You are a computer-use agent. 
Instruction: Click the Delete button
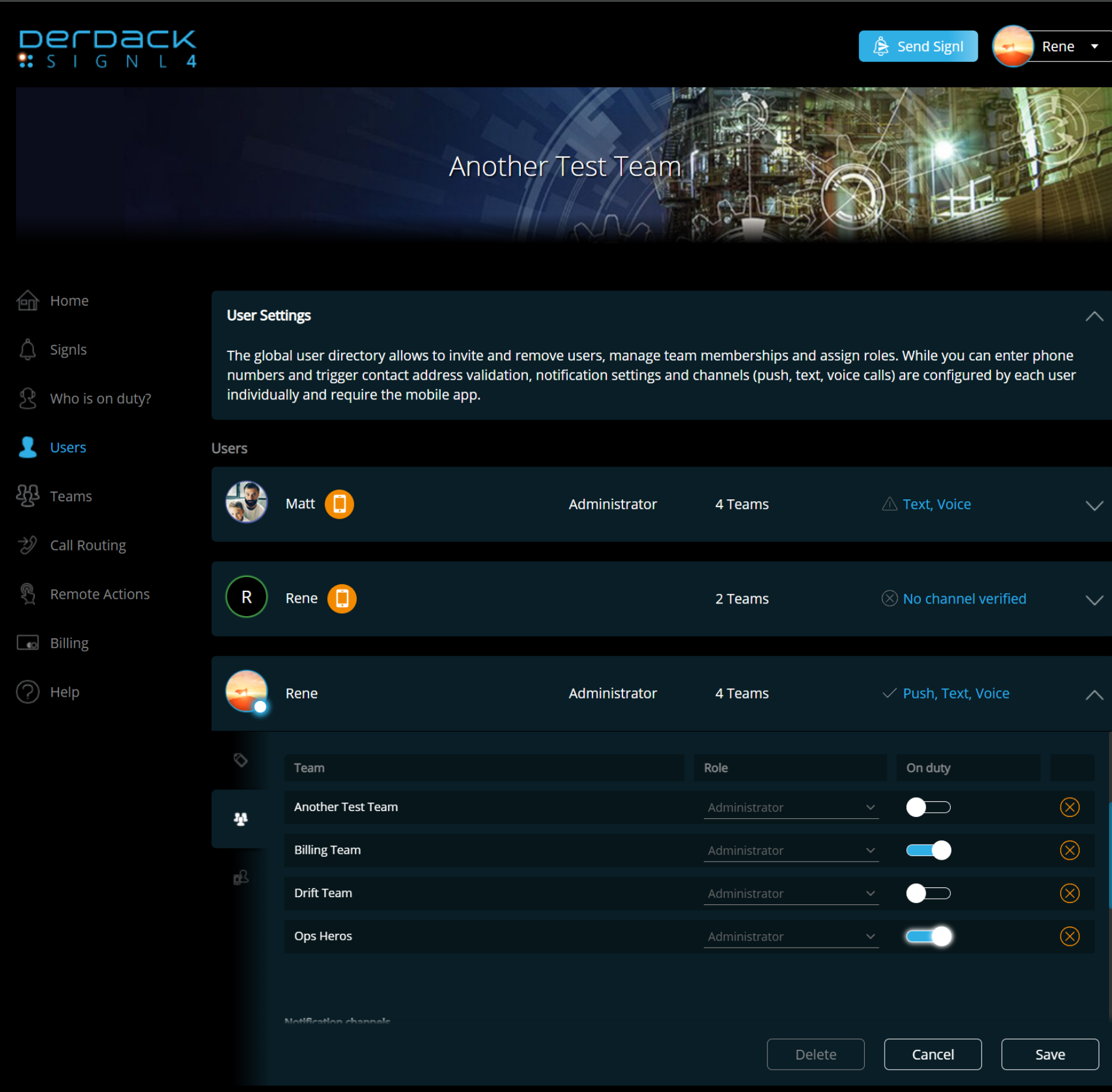click(x=816, y=1054)
